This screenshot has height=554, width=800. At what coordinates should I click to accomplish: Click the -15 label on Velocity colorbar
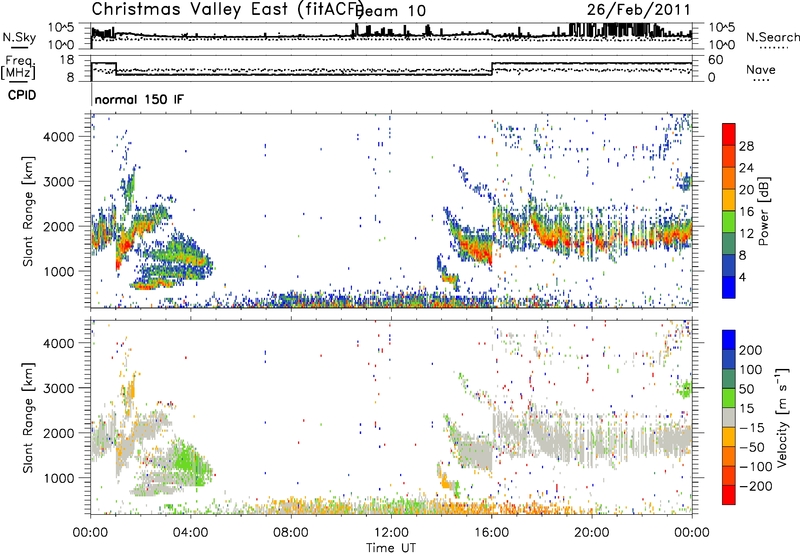click(x=751, y=427)
